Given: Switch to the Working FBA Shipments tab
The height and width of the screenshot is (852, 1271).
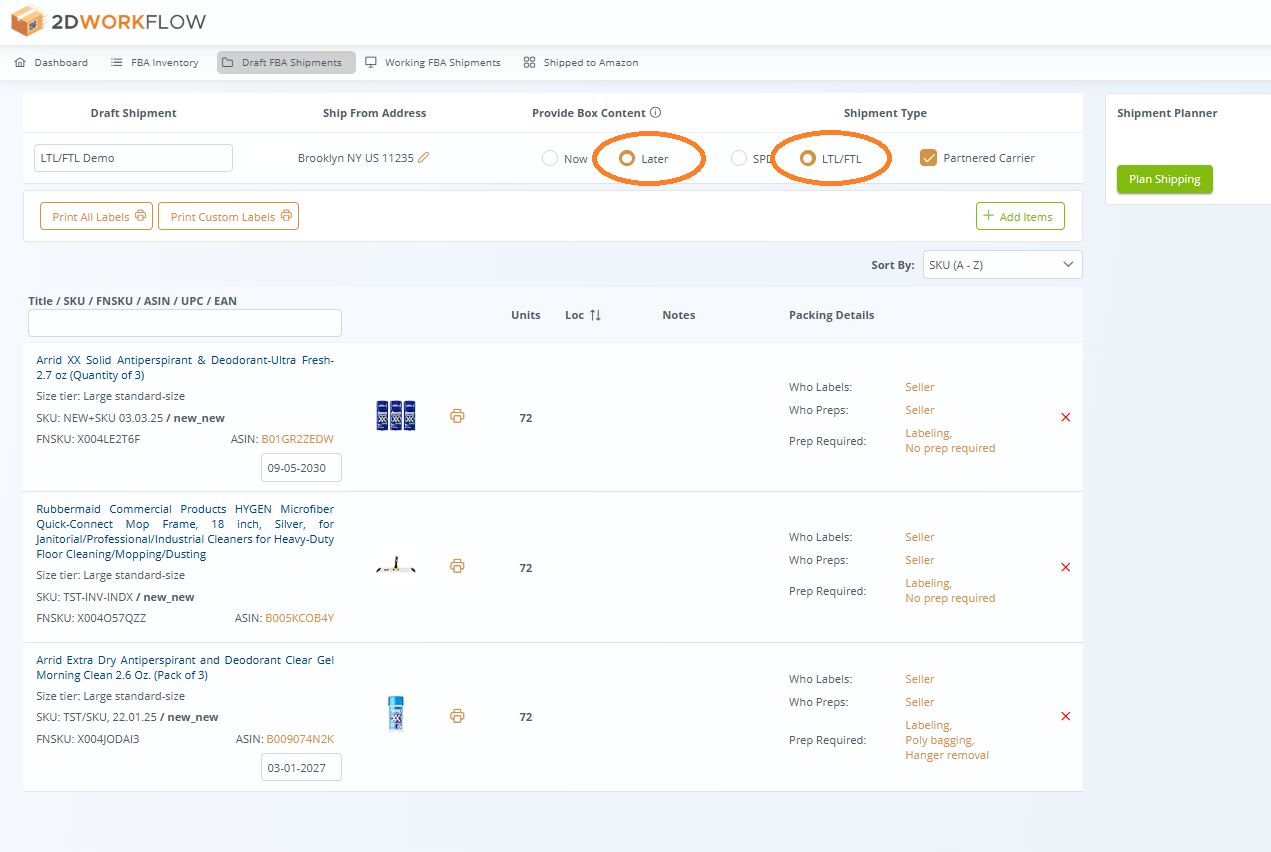Looking at the screenshot, I should (433, 62).
